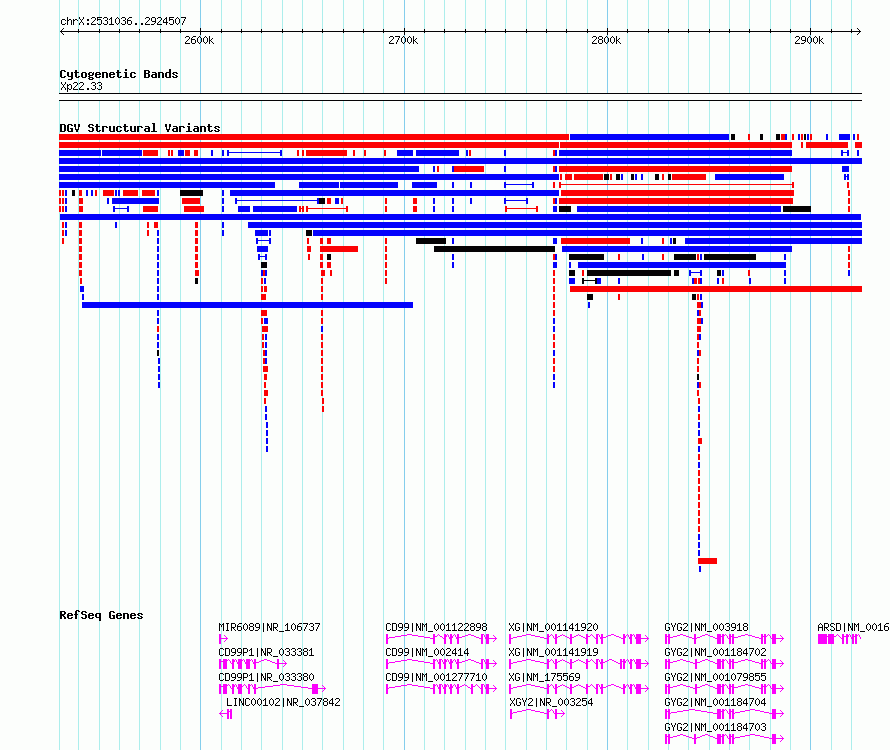Click the LINC00102 gene model glyph
The width and height of the screenshot is (890, 750).
pos(226,714)
